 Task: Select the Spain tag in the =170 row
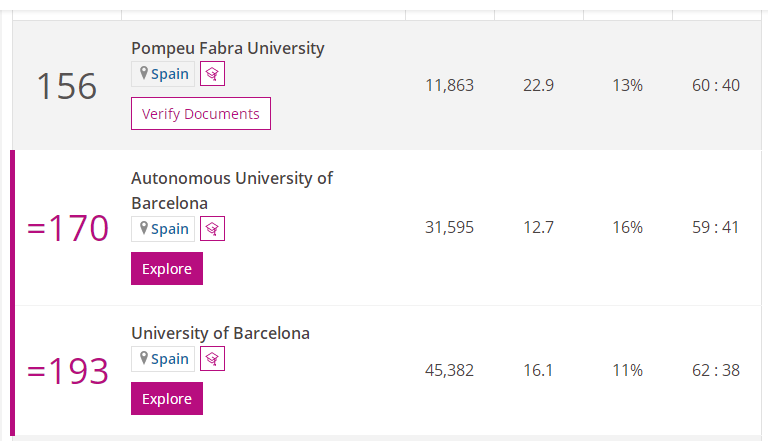click(x=163, y=228)
